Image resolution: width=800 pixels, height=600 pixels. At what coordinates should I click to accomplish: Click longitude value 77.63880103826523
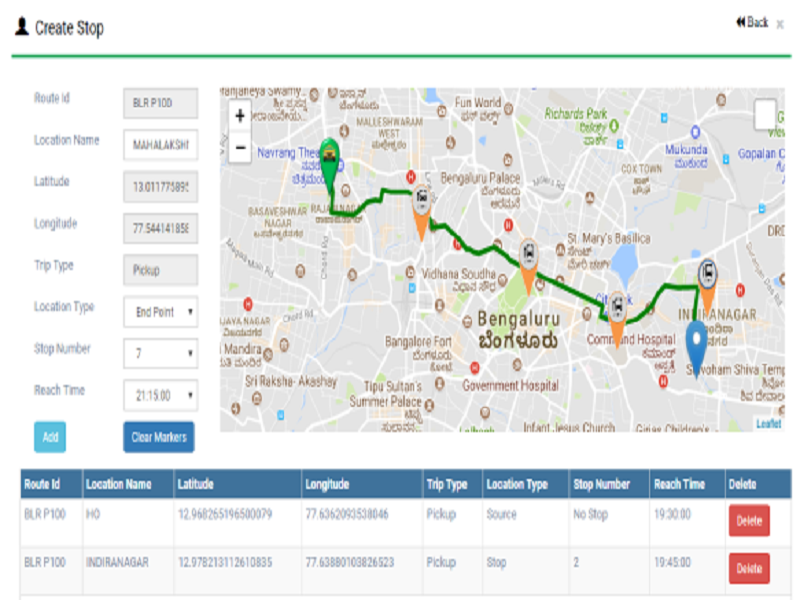coord(349,562)
